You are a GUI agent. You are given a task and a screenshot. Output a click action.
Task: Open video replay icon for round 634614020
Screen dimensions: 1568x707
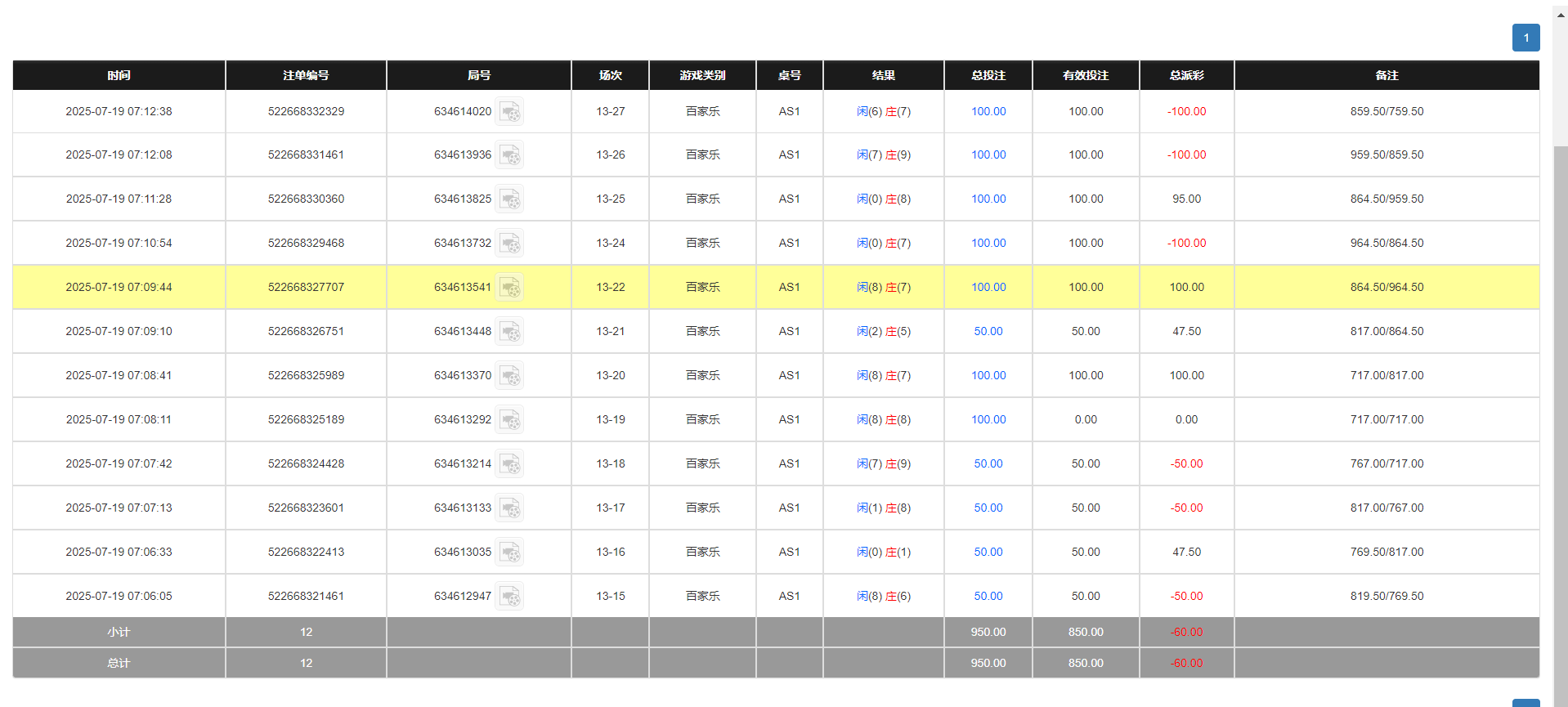coord(509,111)
